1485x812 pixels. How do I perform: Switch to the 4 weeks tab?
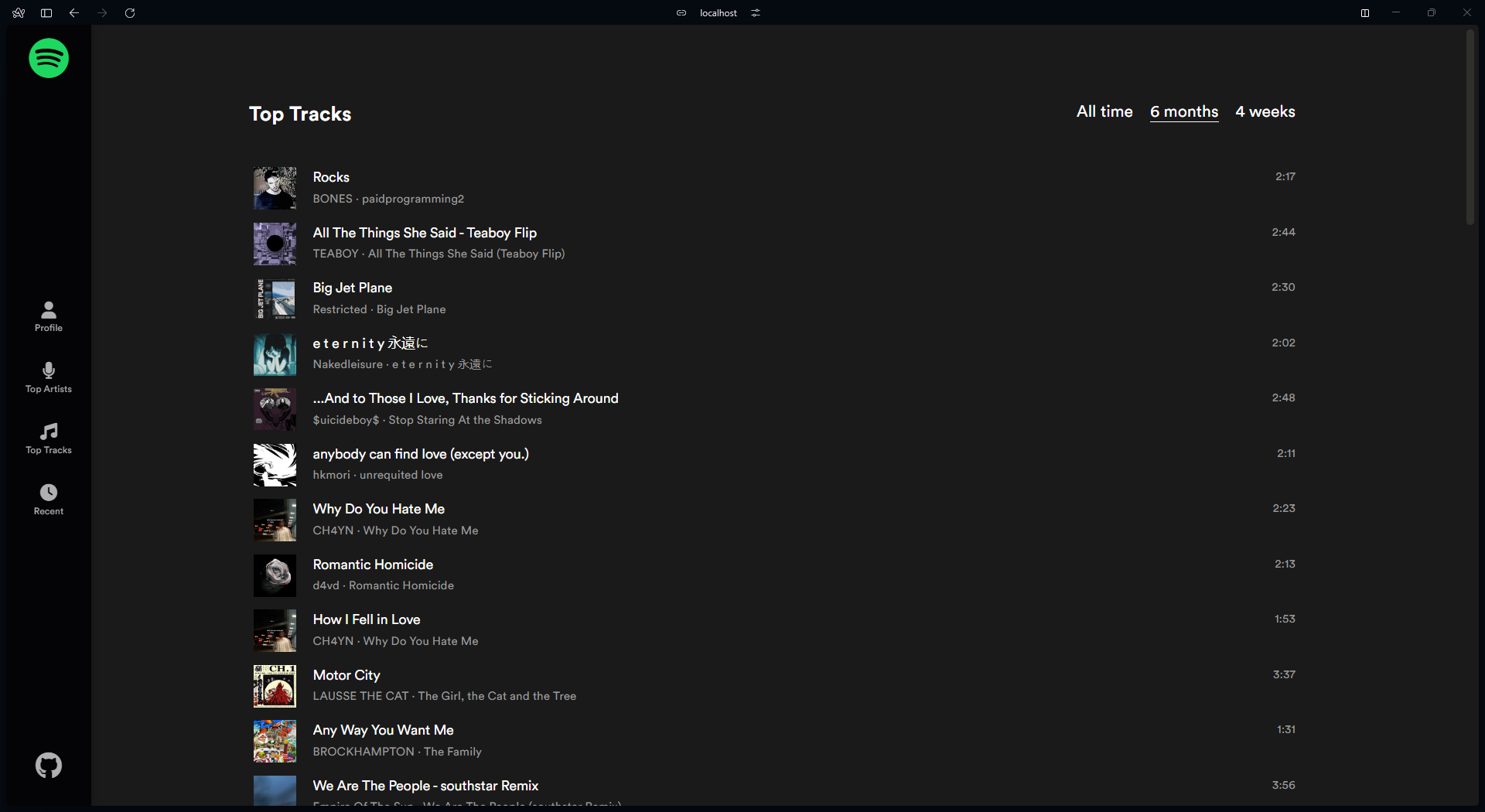pyautogui.click(x=1265, y=112)
